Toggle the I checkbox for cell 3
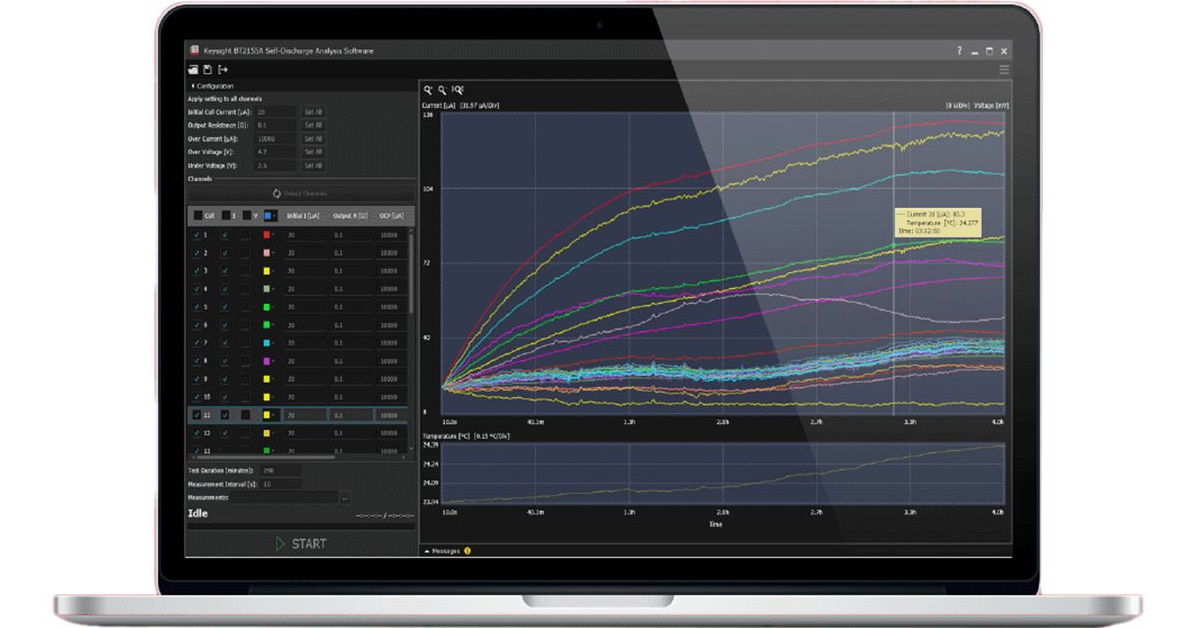 coord(224,271)
